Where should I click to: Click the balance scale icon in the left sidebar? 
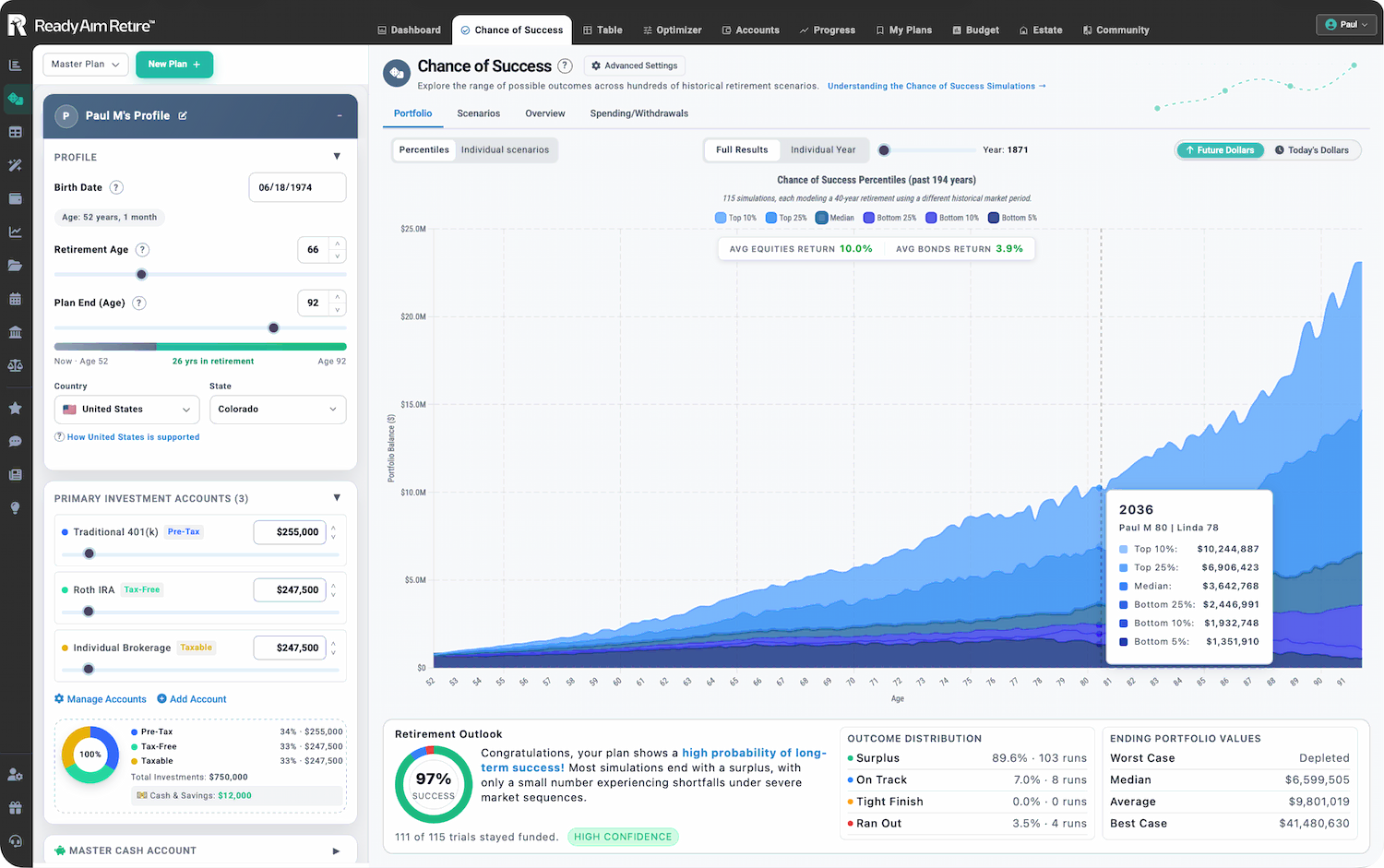(x=16, y=365)
